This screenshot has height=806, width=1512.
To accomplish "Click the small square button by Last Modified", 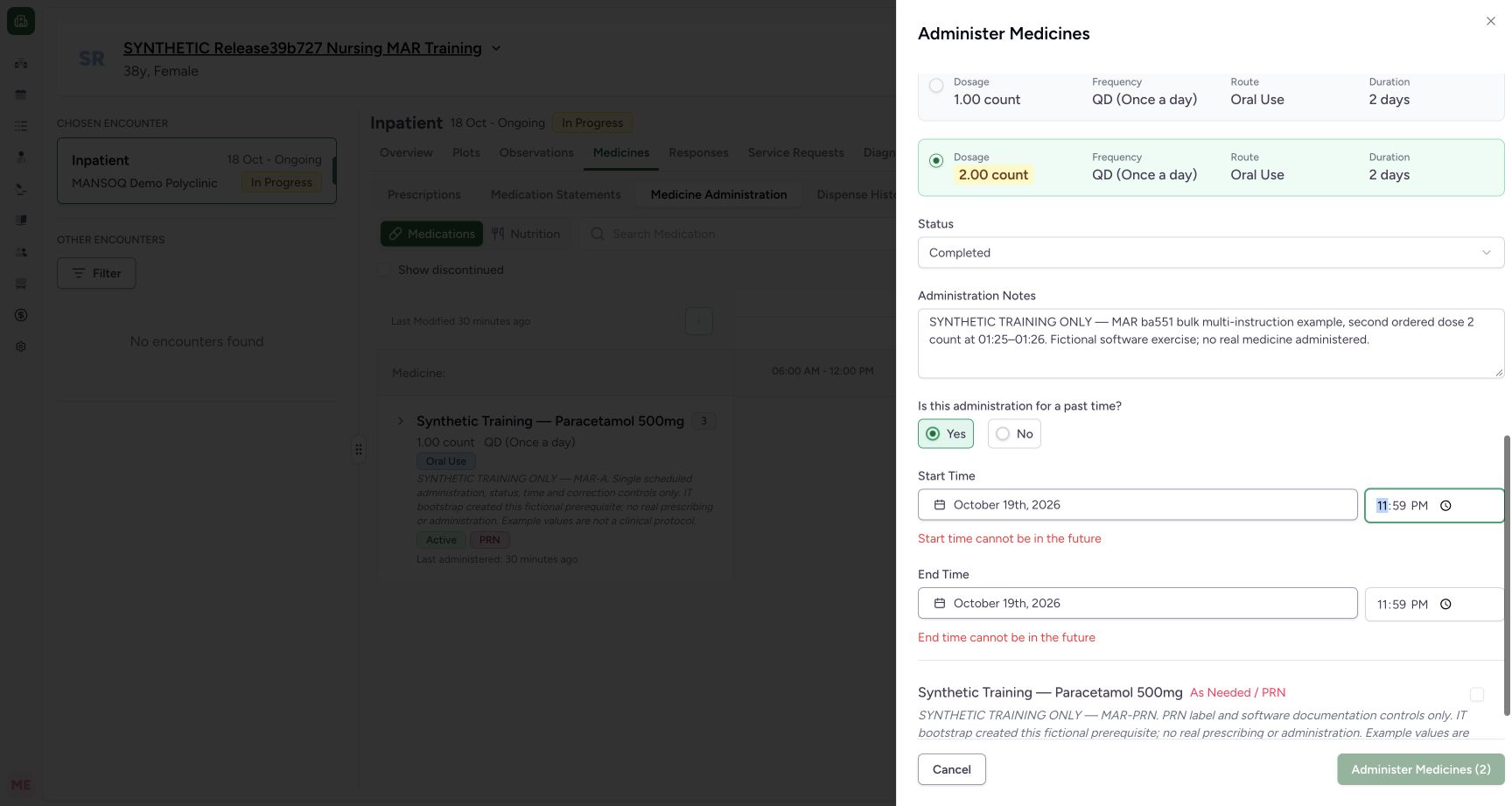I will point(698,321).
